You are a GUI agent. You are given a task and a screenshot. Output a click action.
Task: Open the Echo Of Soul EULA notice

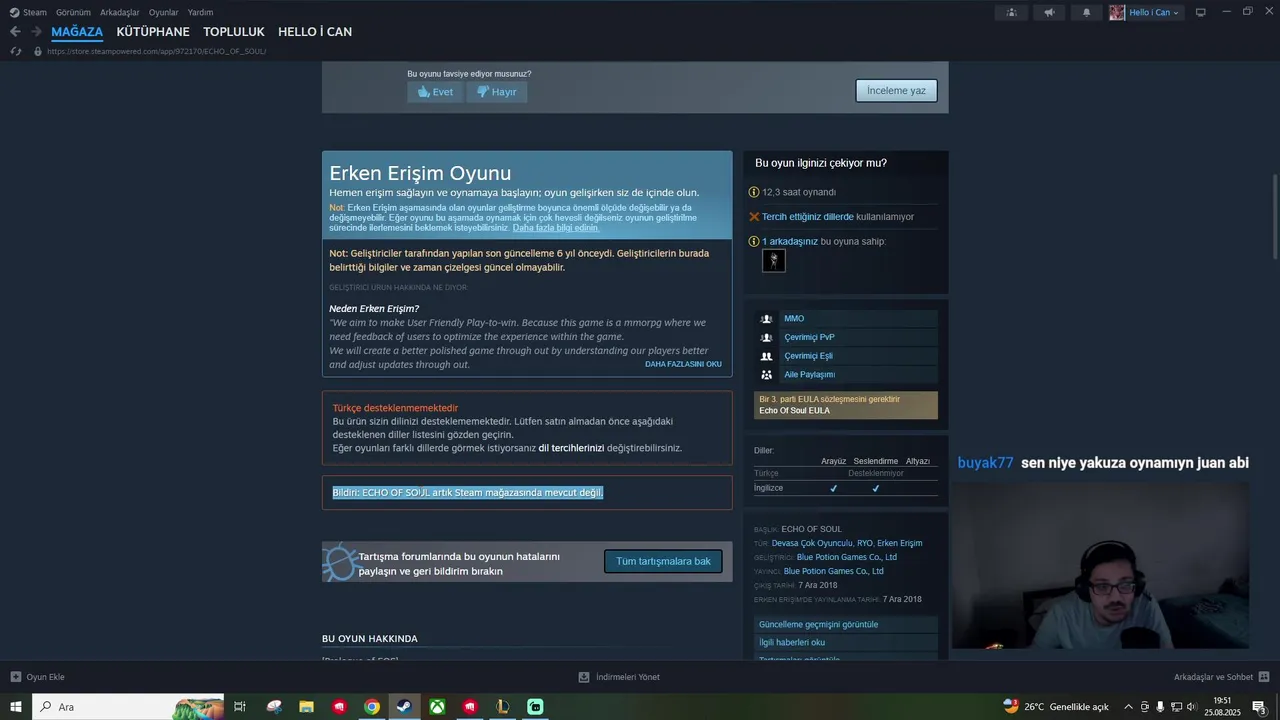coord(846,405)
